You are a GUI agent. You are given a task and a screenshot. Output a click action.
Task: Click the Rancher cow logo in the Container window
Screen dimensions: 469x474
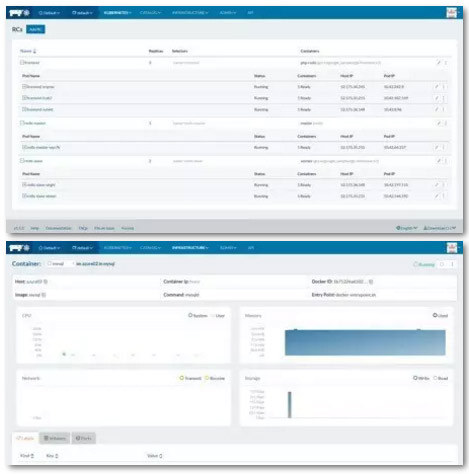click(x=20, y=248)
